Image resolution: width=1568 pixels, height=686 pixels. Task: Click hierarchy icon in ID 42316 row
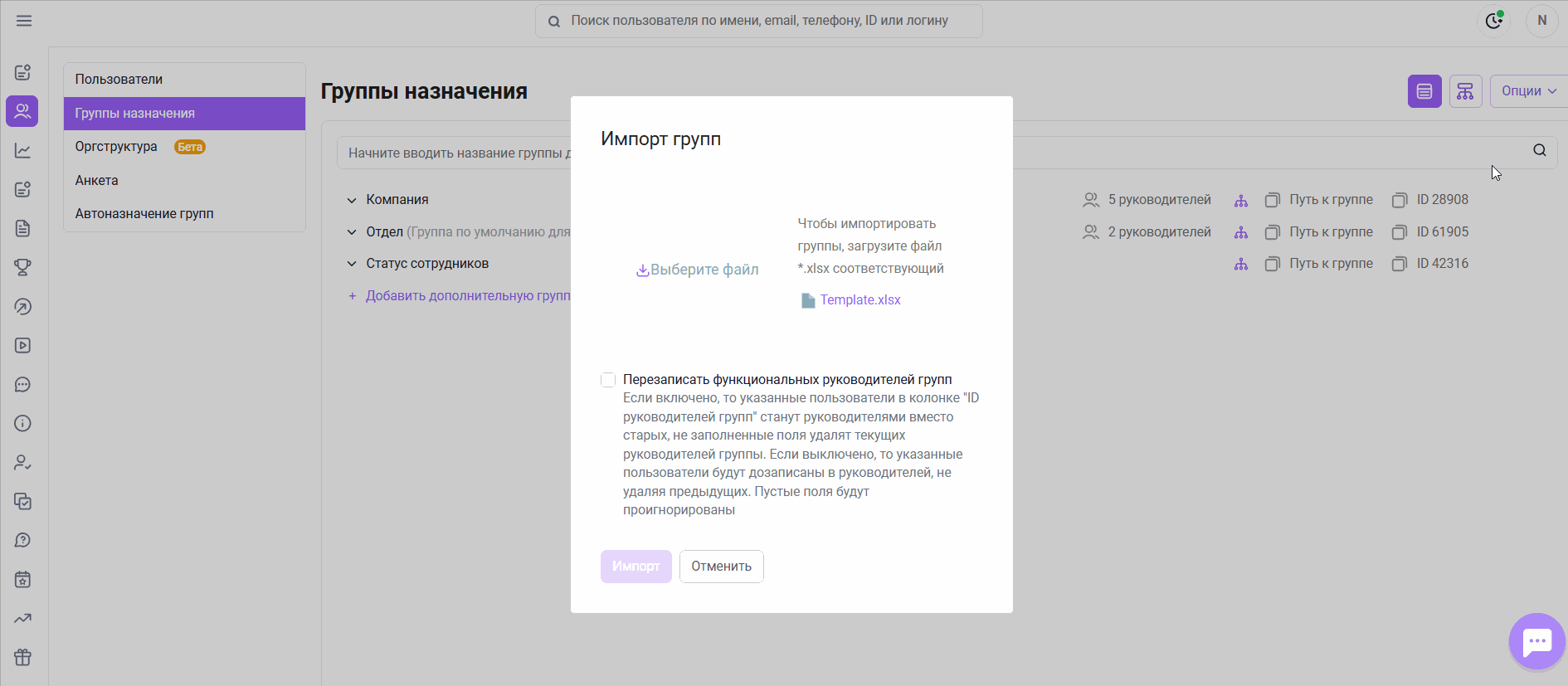[x=1241, y=264]
